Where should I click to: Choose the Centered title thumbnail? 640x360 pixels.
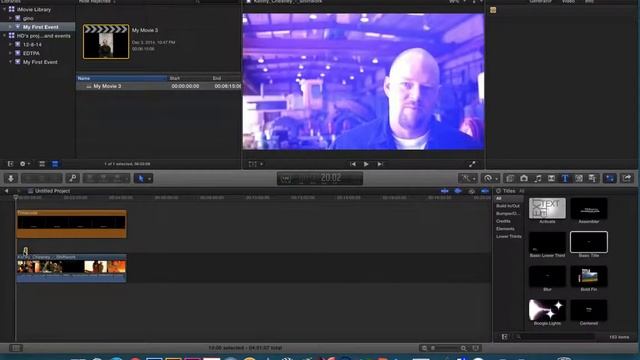pyautogui.click(x=589, y=310)
